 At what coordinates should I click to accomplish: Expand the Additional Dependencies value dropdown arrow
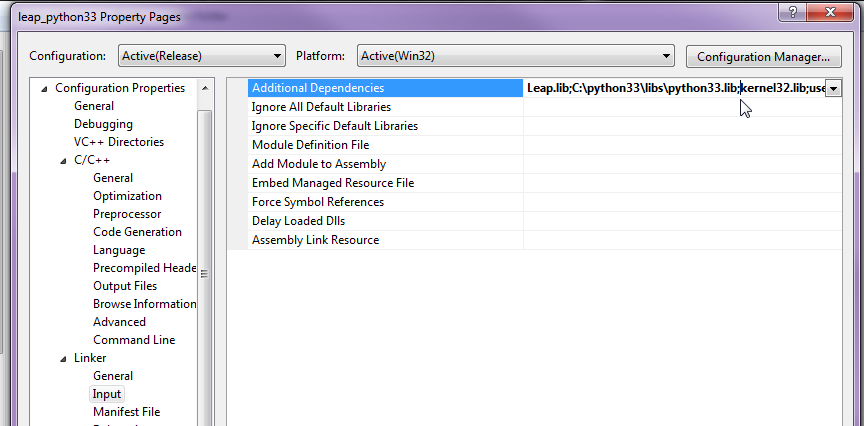click(833, 88)
